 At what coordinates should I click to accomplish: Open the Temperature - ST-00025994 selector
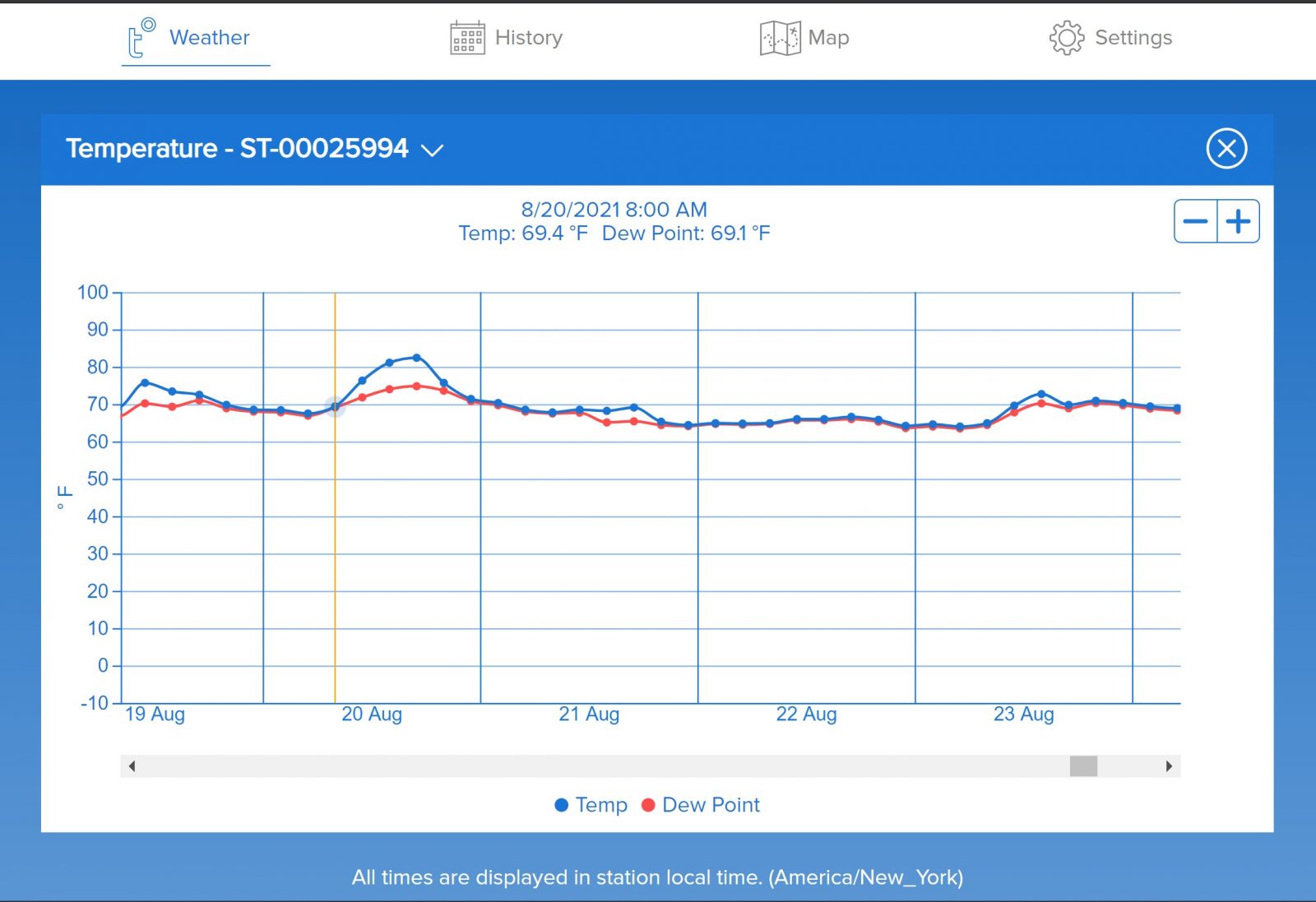(x=237, y=149)
